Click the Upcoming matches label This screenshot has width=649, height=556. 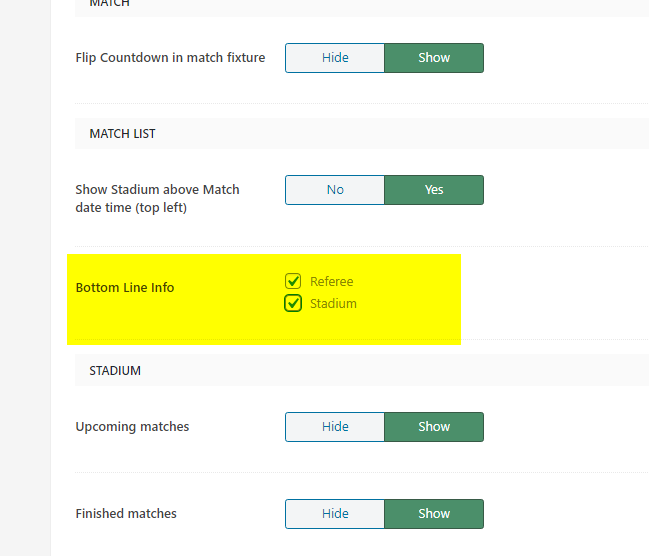132,427
